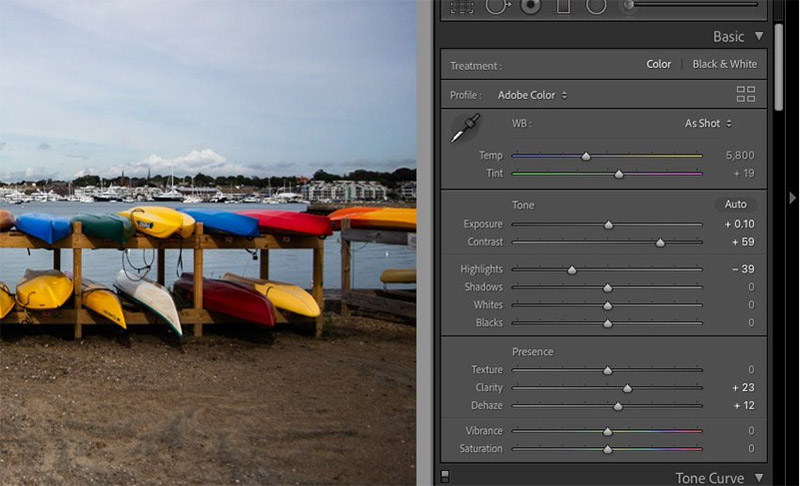Click the Adjustment Brush slider knob
The height and width of the screenshot is (486, 800).
pos(629,6)
